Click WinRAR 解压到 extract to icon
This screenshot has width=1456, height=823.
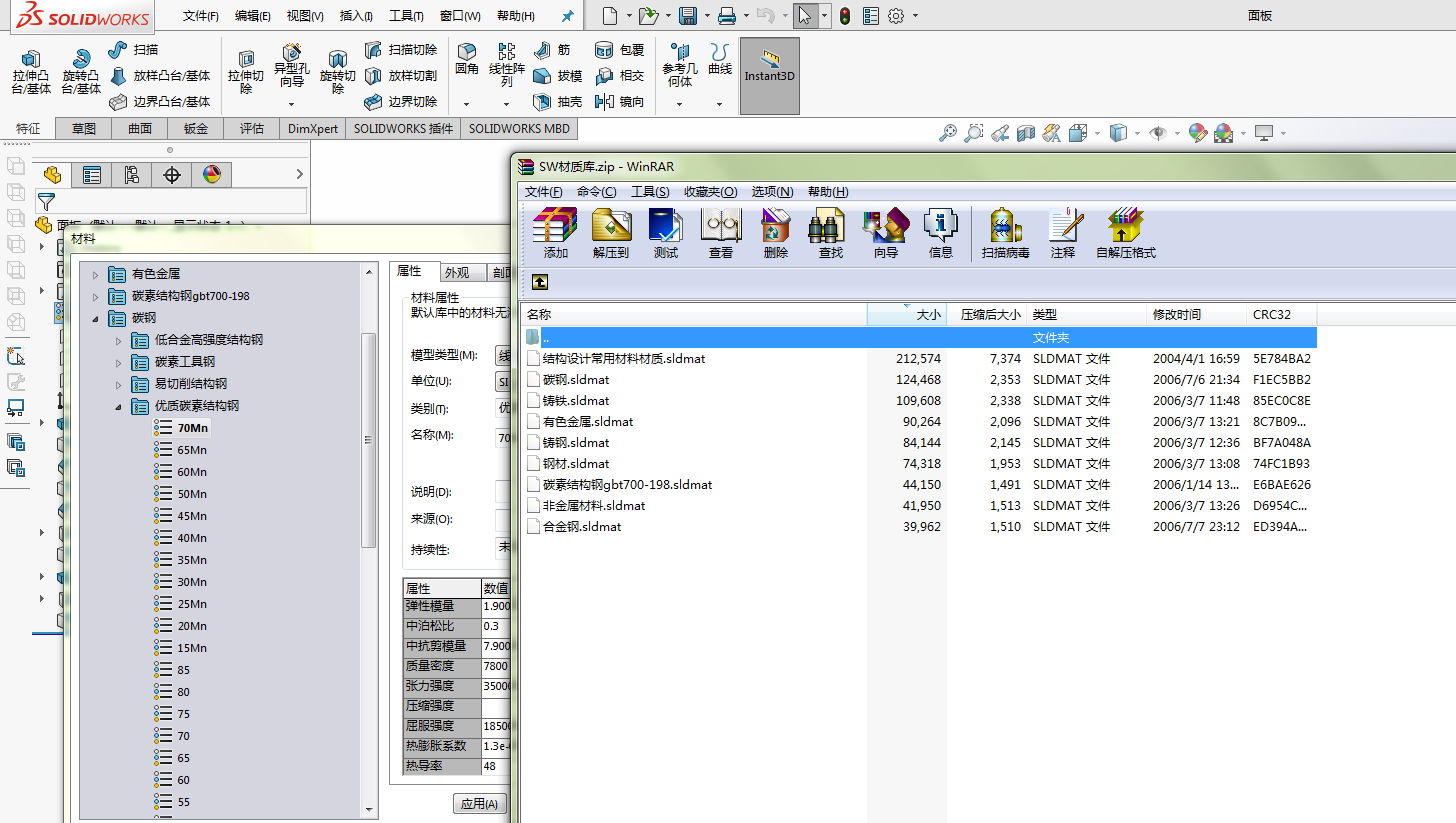tap(611, 234)
